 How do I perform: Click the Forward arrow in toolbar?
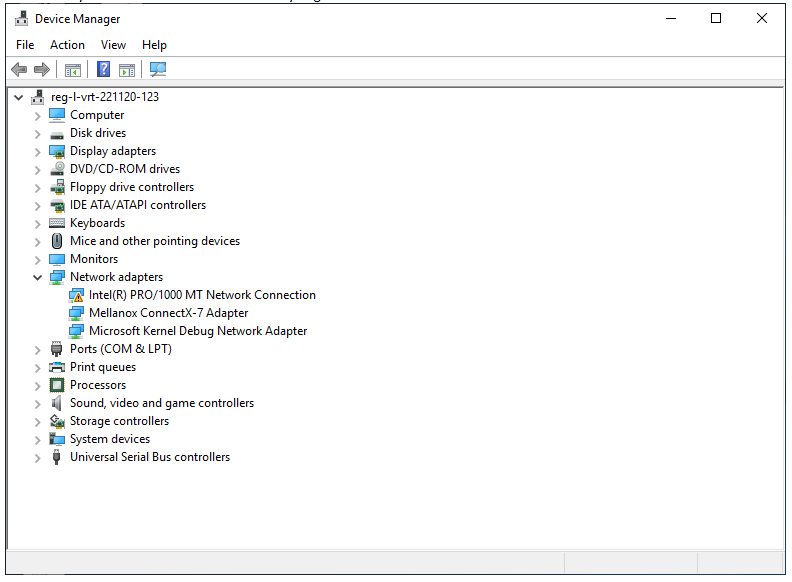click(42, 69)
